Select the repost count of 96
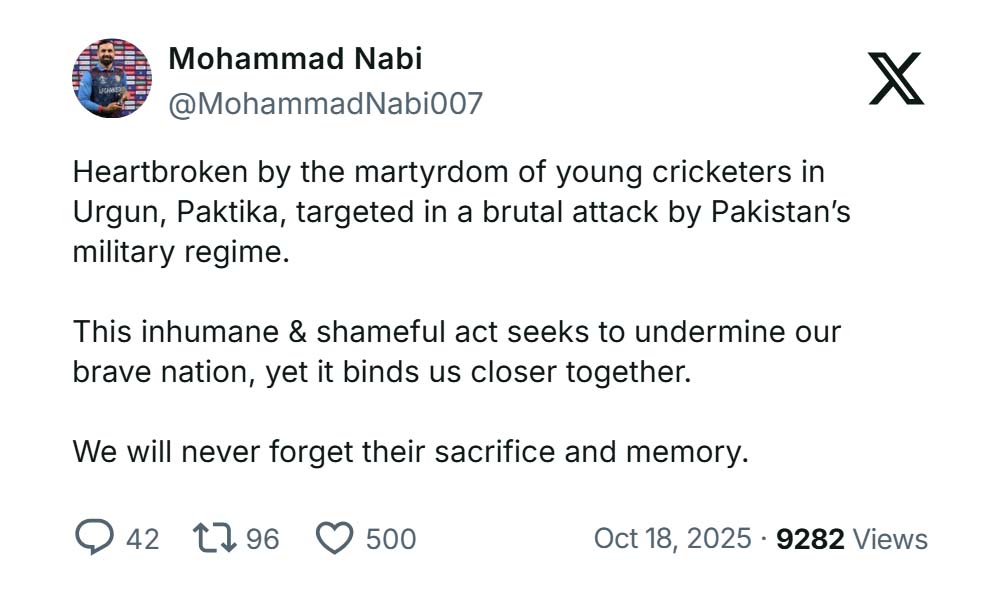996x594 pixels. pos(262,540)
